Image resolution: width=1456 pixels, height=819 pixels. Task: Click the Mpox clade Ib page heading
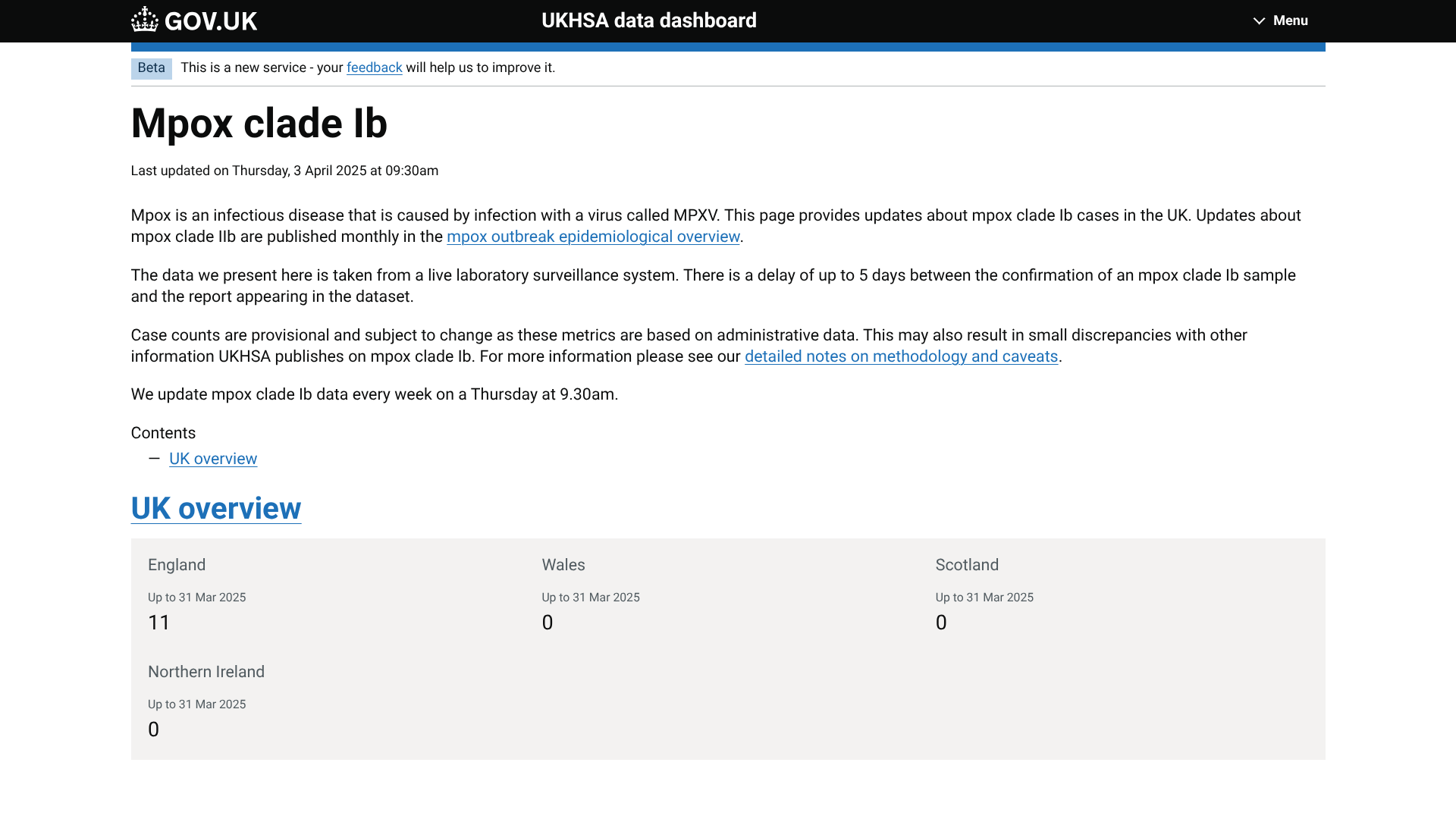(259, 124)
